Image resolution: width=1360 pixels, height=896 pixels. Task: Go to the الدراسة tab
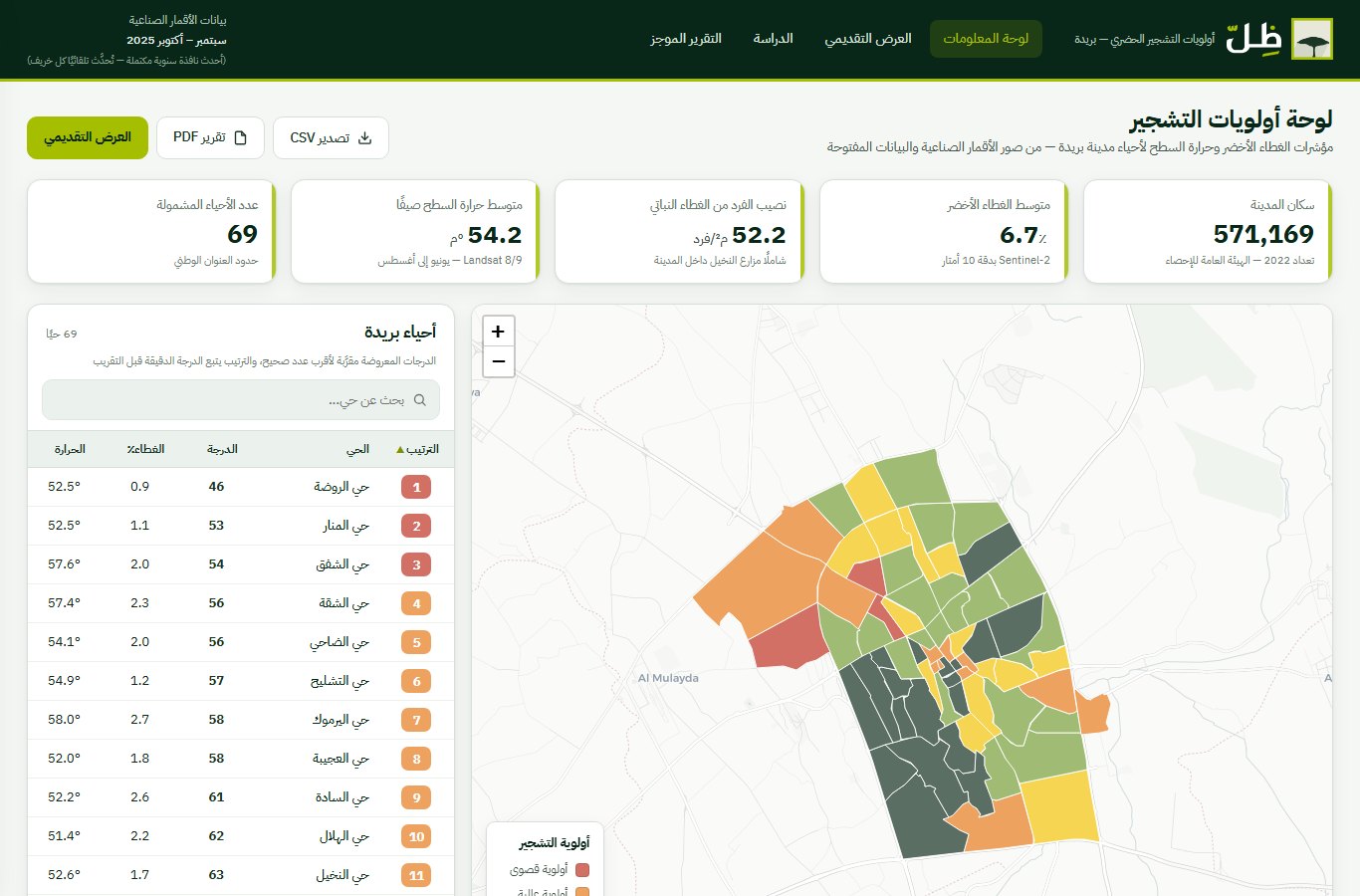click(773, 39)
